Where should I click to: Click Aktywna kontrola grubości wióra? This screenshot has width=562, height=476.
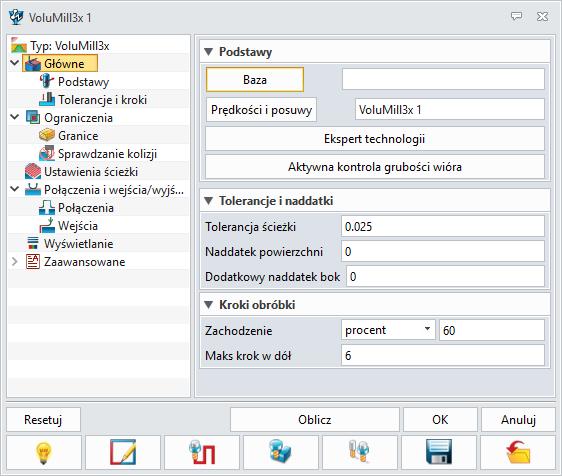pos(375,167)
